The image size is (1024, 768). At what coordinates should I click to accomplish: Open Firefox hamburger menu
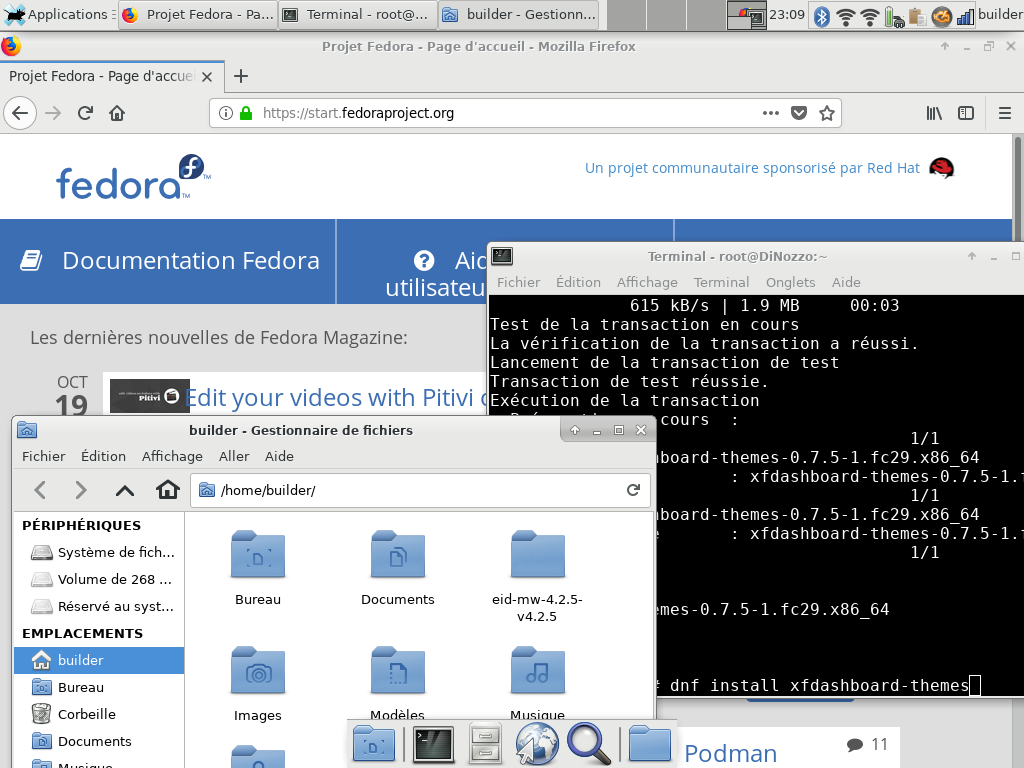tap(1005, 113)
